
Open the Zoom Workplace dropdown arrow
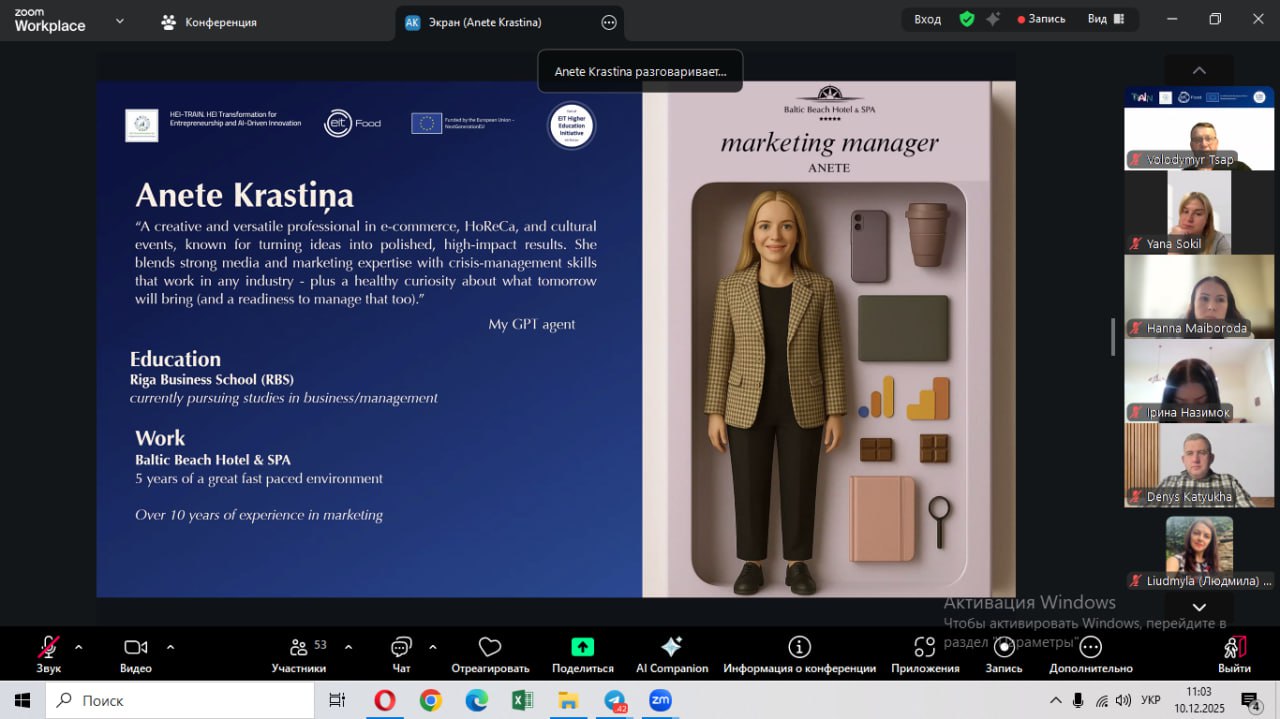(x=120, y=20)
